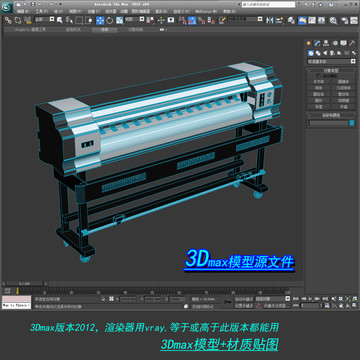Switch to the Motion command panel
This screenshot has height=360, width=360.
[x=335, y=43]
